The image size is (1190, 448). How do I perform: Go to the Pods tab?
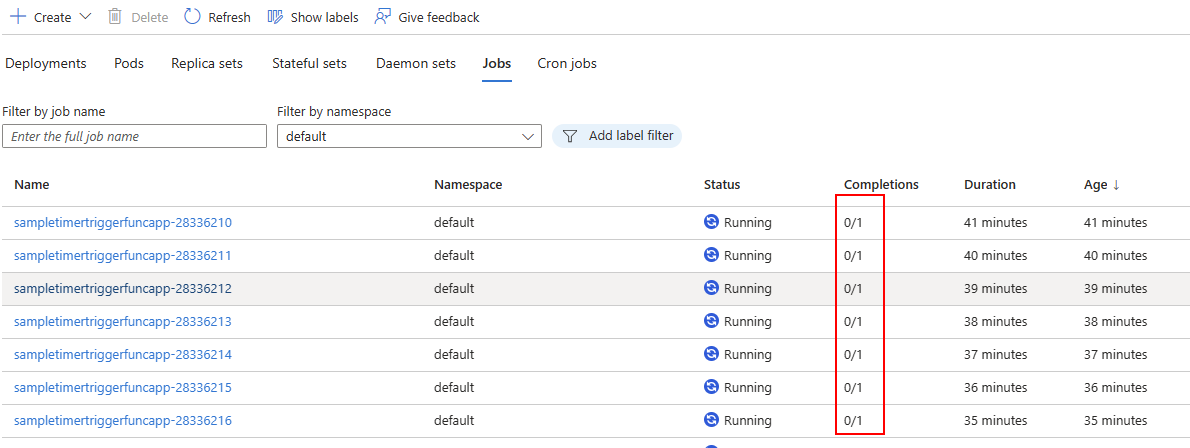click(x=129, y=64)
